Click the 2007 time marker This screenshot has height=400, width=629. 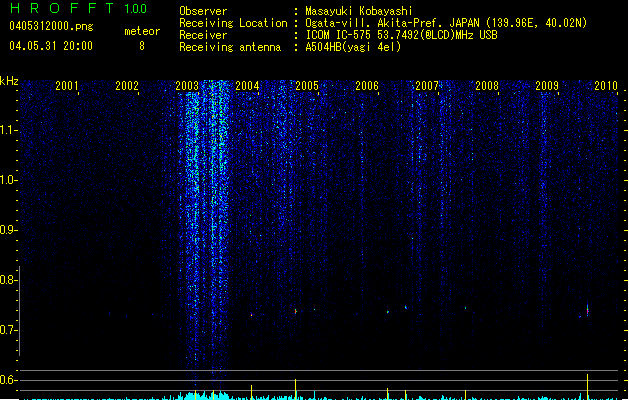[x=427, y=86]
